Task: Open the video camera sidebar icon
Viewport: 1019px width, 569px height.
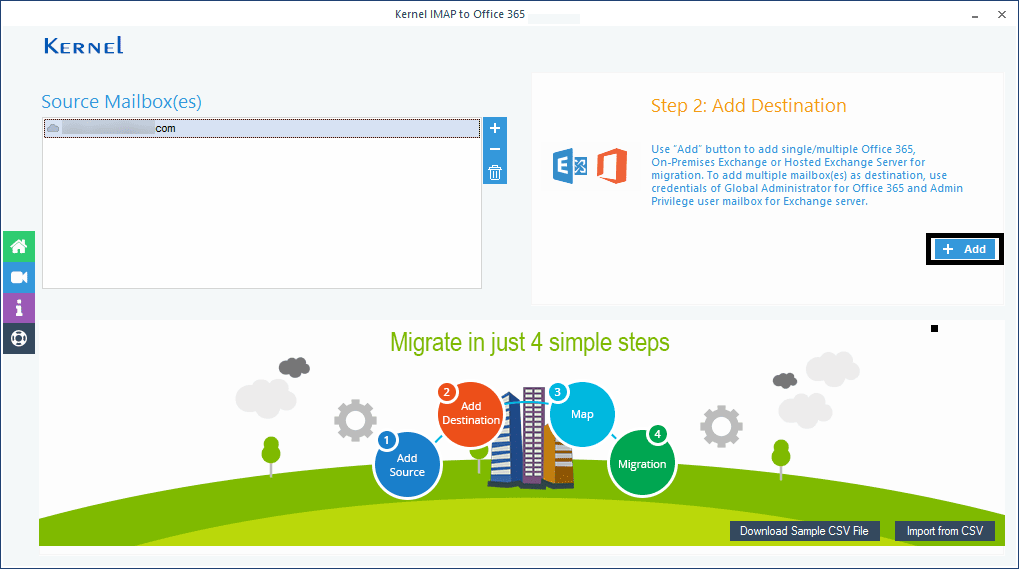Action: [19, 277]
